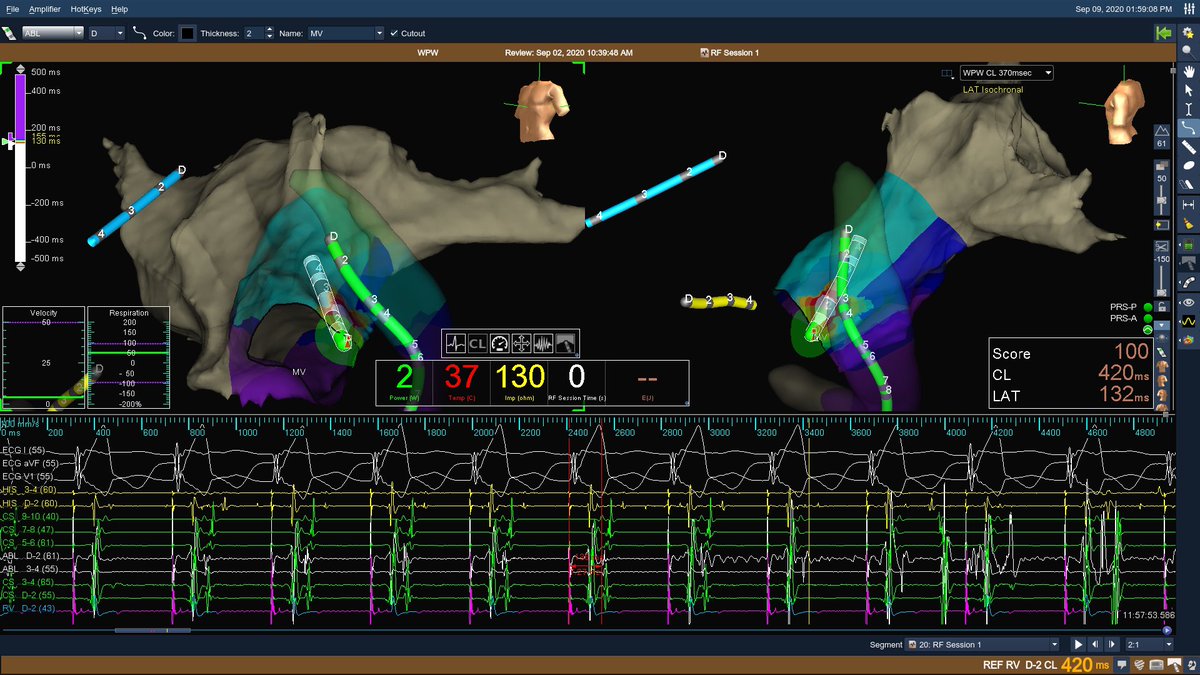Open the WPW CL 370msec map dropdown

(1006, 73)
